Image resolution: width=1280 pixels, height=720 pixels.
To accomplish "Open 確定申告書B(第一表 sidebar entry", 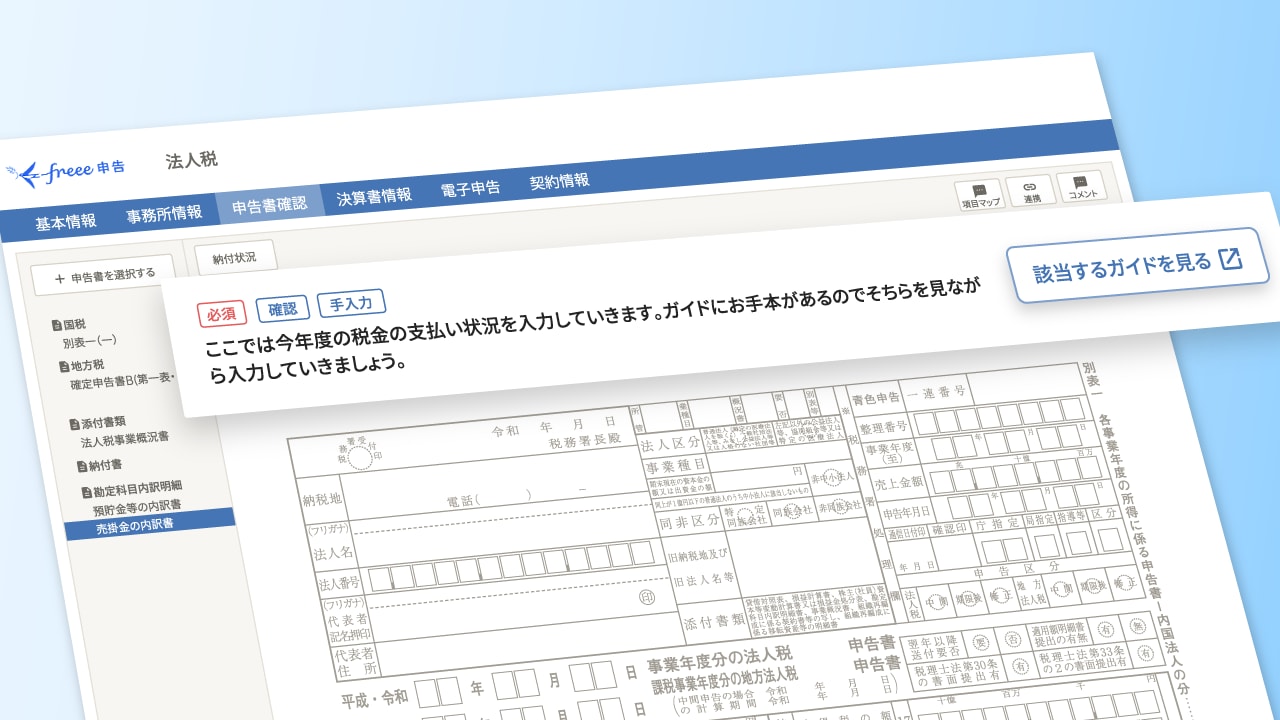I will 122,382.
